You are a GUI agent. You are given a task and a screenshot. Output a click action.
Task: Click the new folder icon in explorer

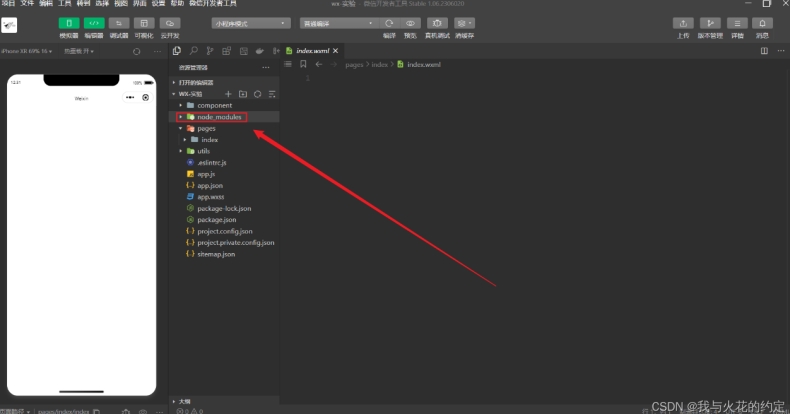tap(242, 94)
